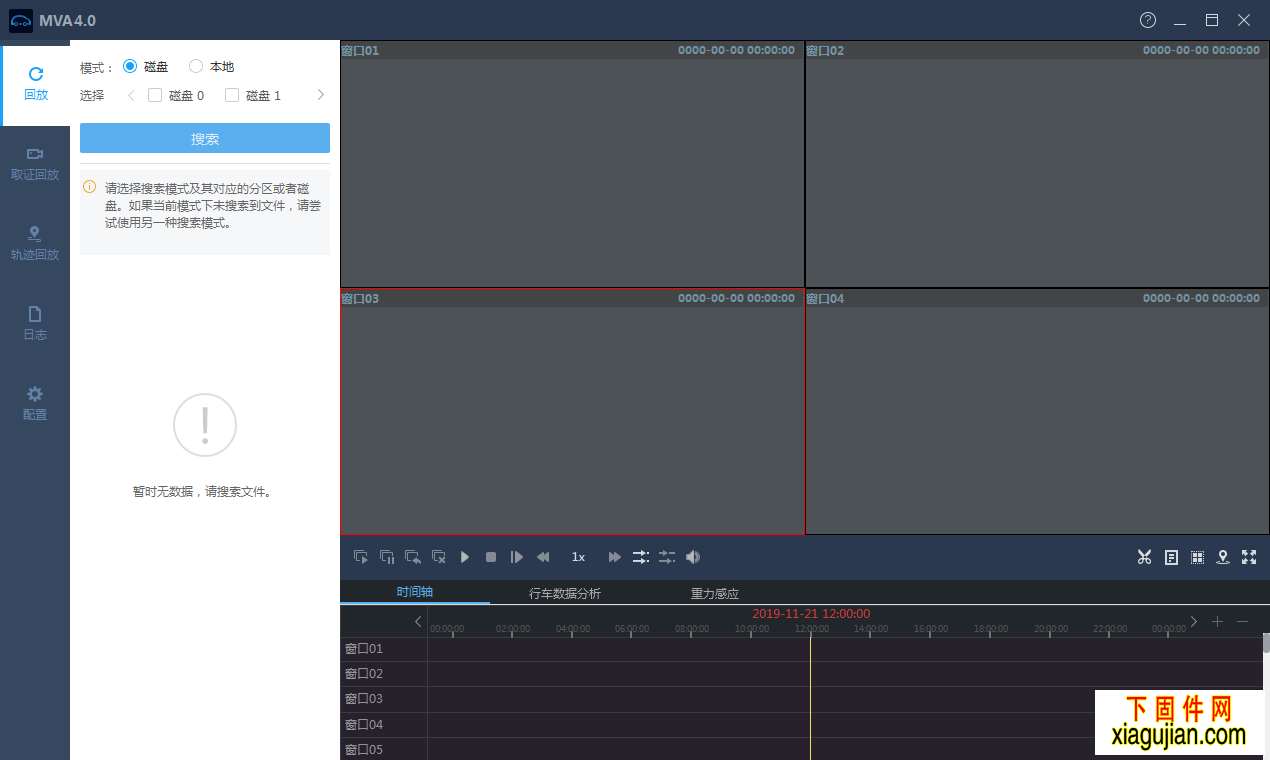The image size is (1270, 760).
Task: Select video window 窗口01
Action: point(572,165)
